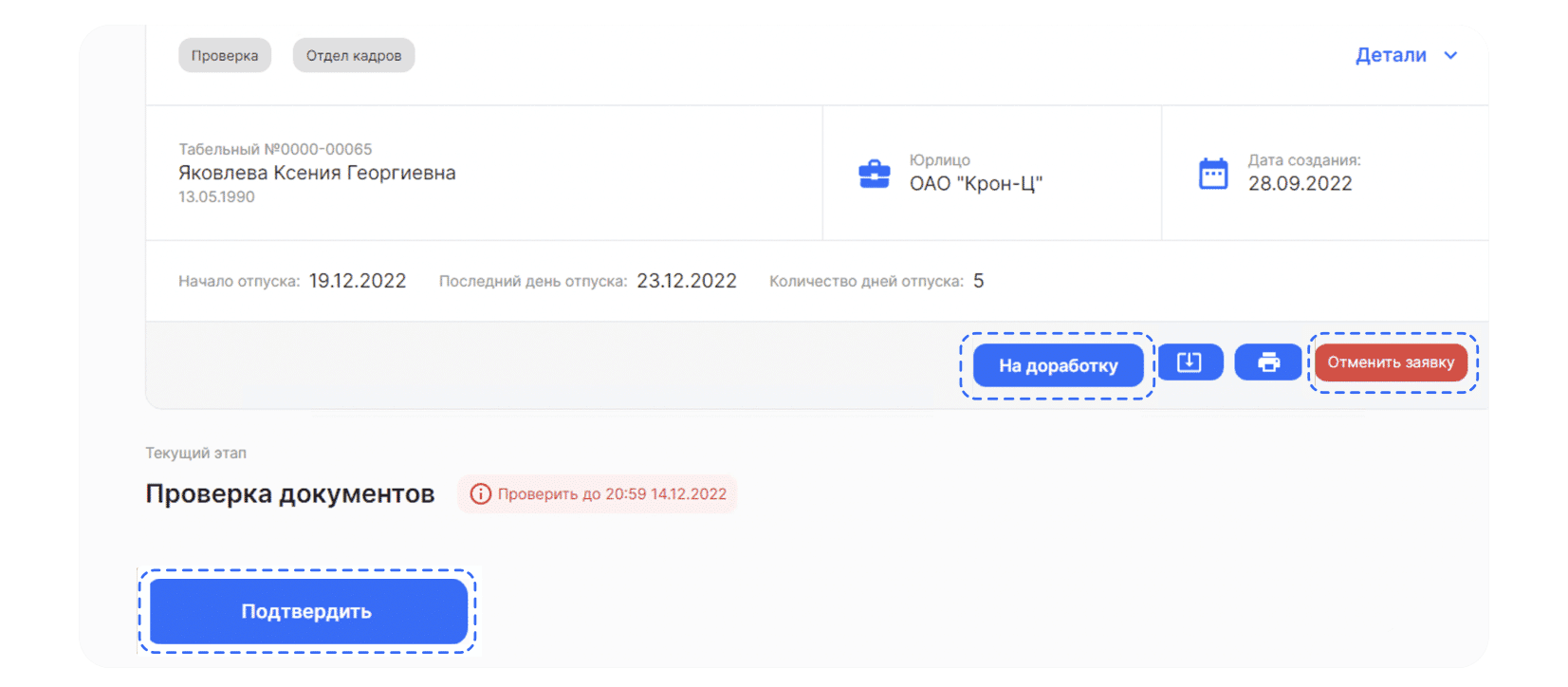
Task: Click the Табельный №0000-00065 number
Action: 275,149
